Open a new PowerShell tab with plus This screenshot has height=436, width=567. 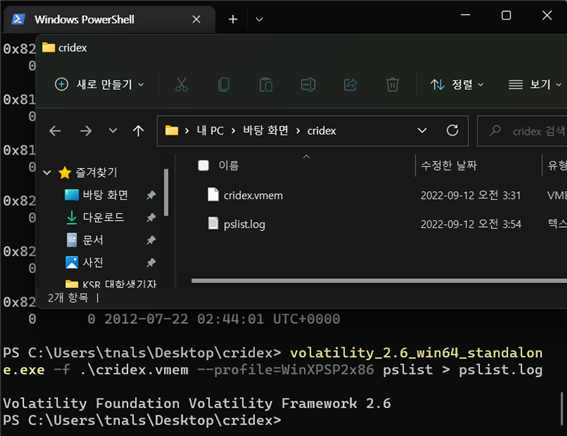coord(233,19)
